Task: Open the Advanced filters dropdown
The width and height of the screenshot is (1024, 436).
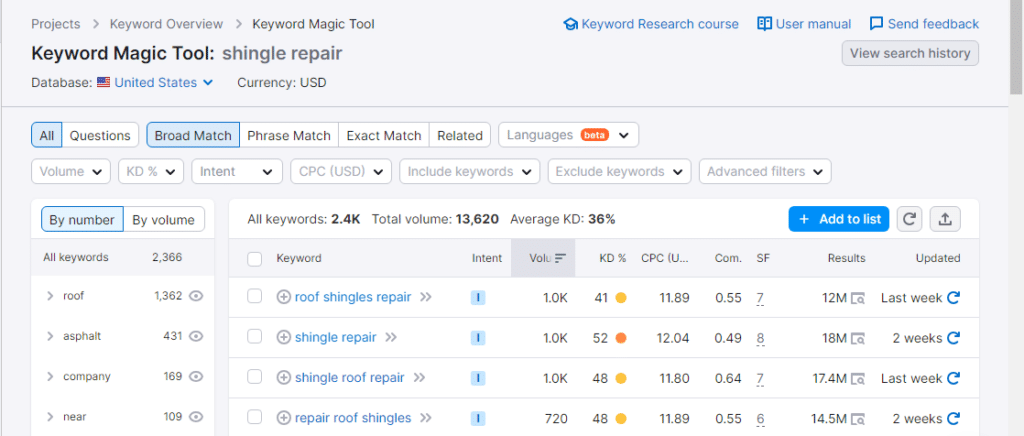Action: (x=765, y=172)
